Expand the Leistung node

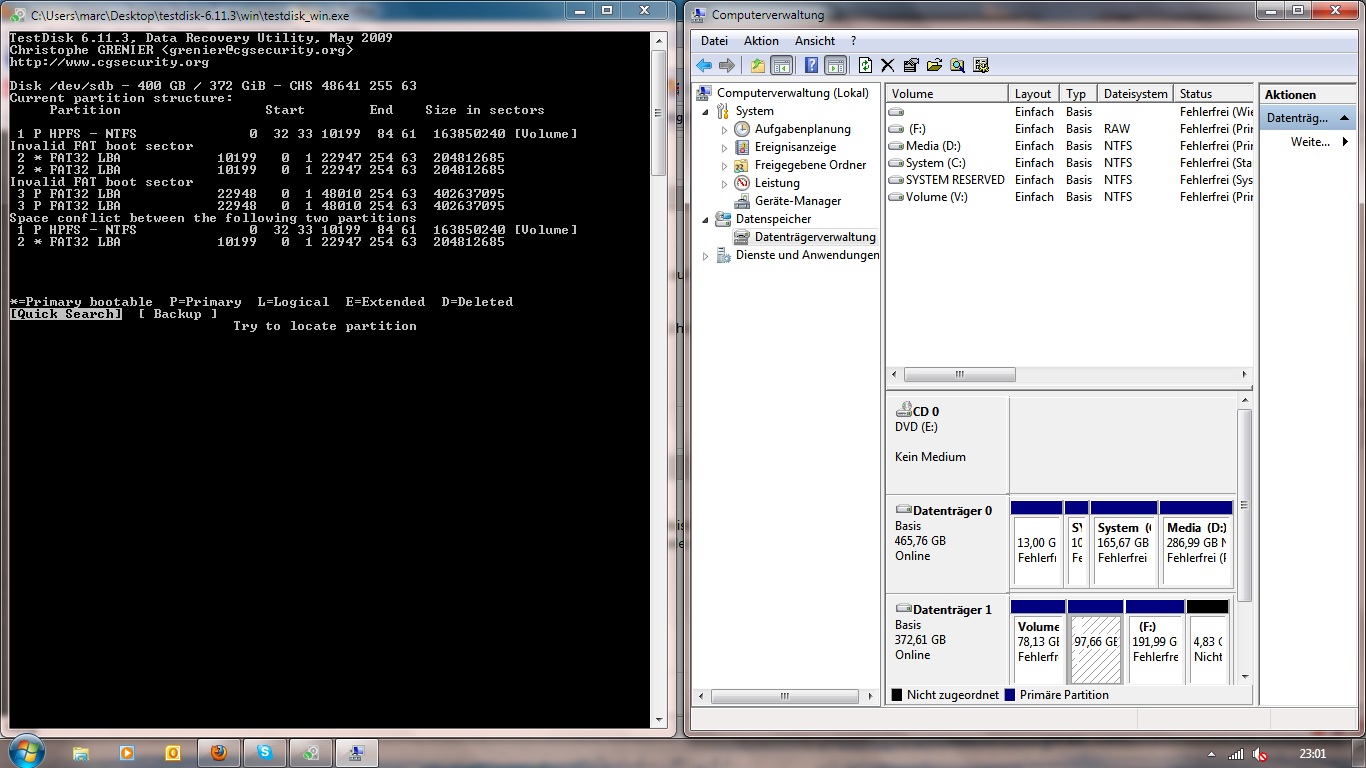point(724,183)
